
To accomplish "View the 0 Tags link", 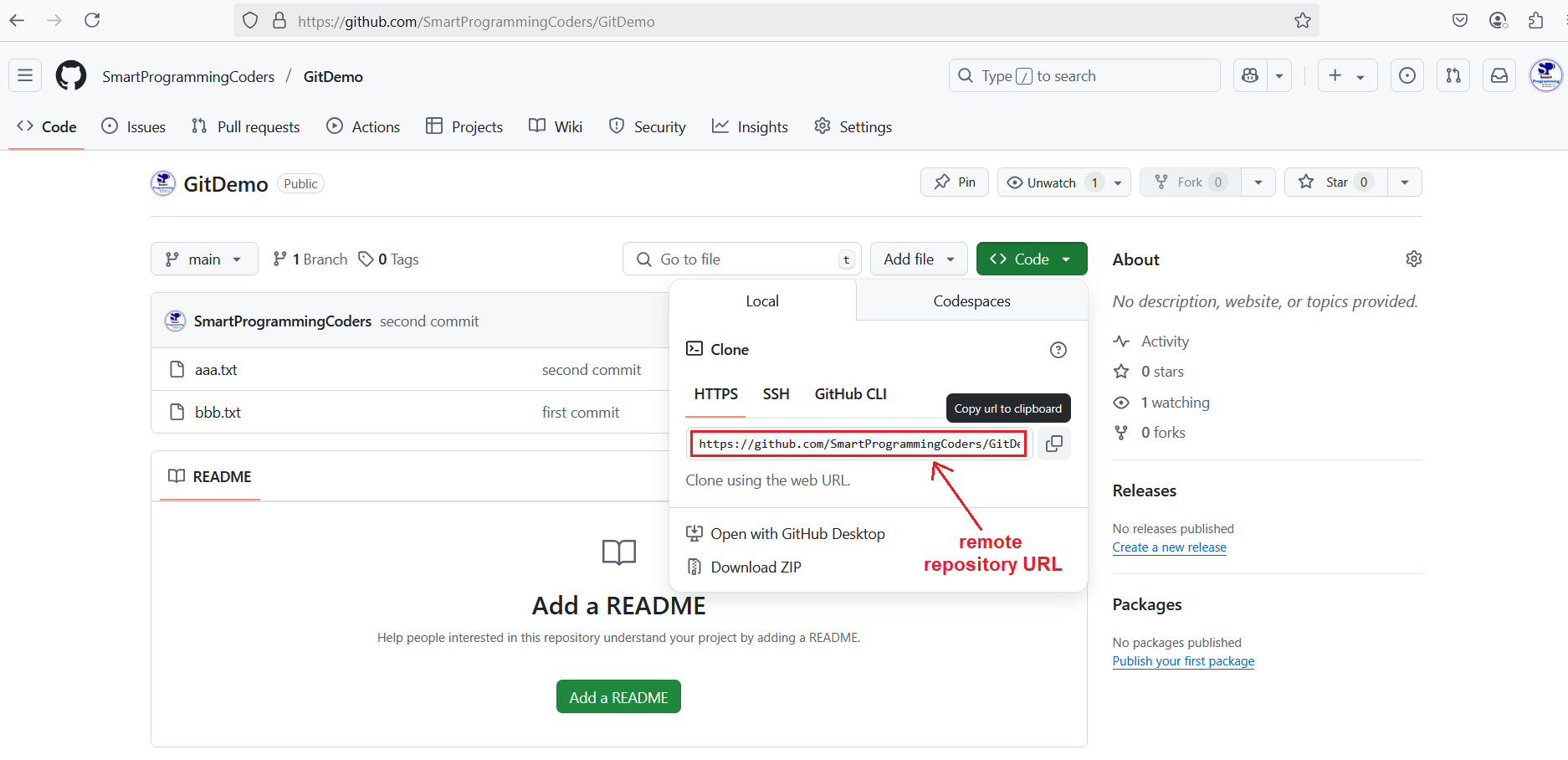I will click(x=389, y=259).
